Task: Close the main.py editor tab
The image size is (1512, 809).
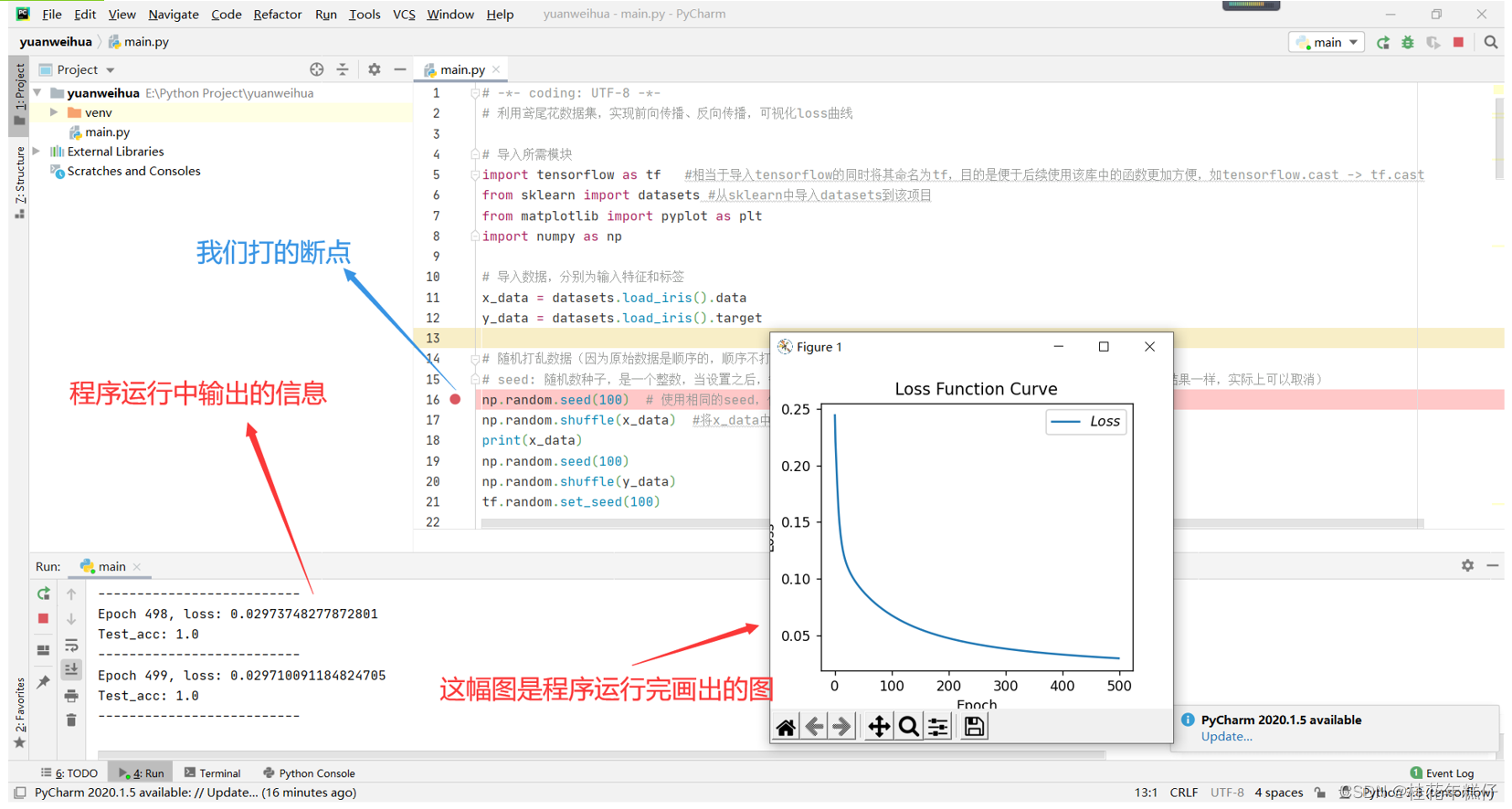Action: pos(496,69)
